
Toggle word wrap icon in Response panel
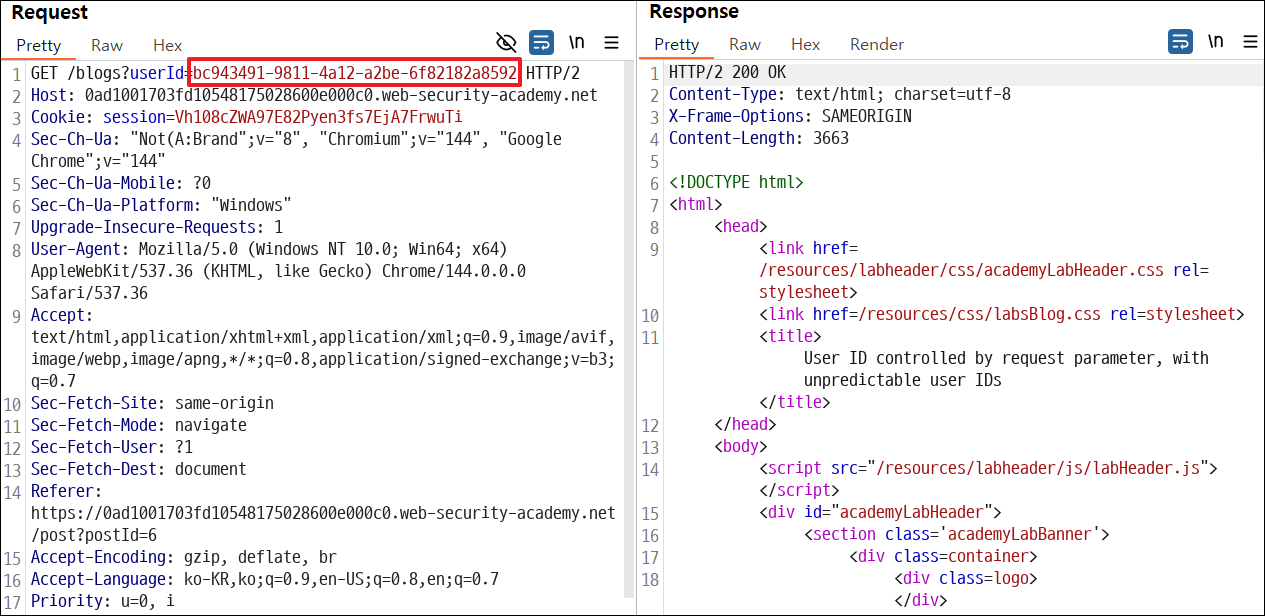coord(1180,41)
